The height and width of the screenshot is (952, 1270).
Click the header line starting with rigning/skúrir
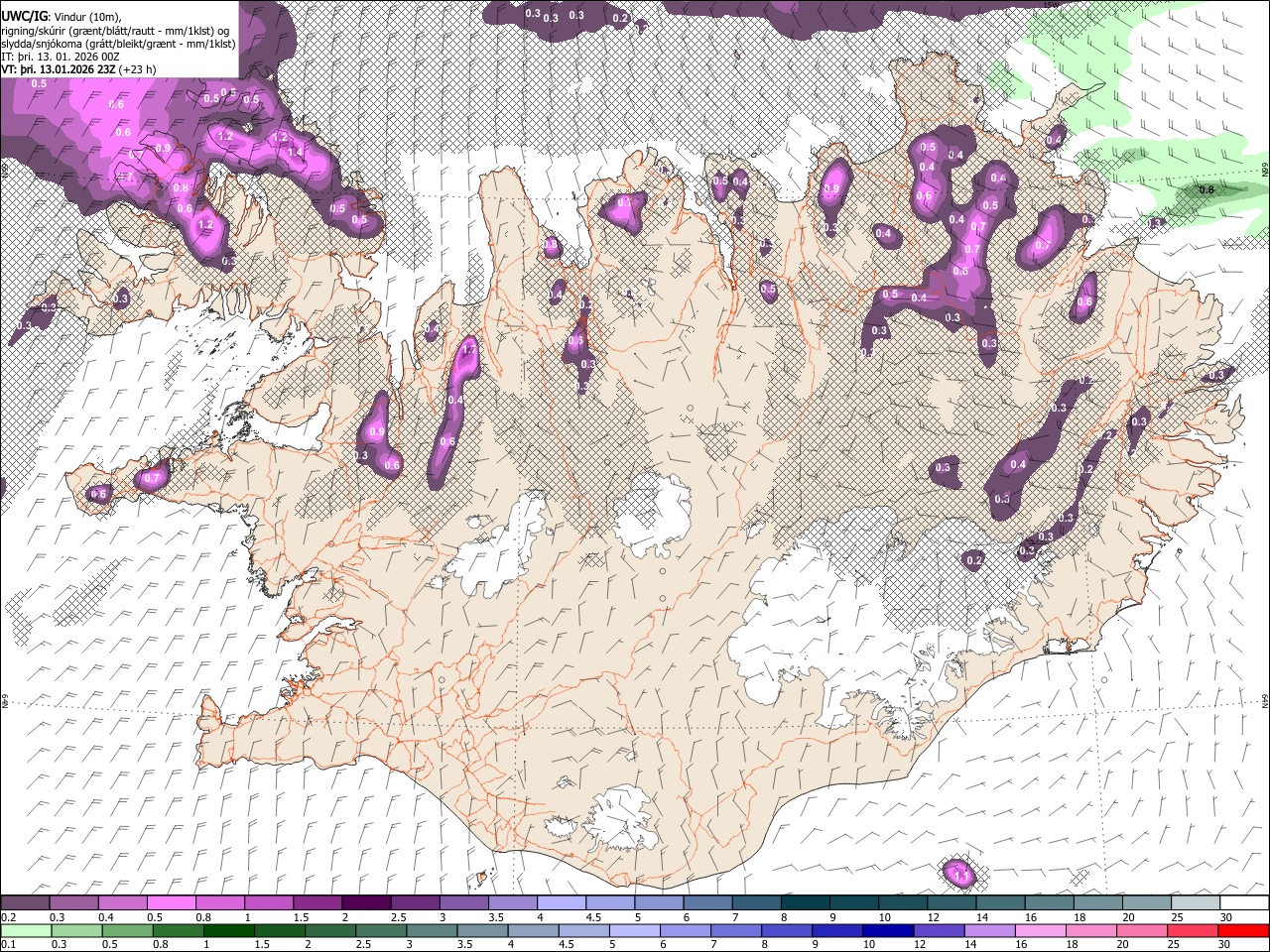tap(117, 30)
